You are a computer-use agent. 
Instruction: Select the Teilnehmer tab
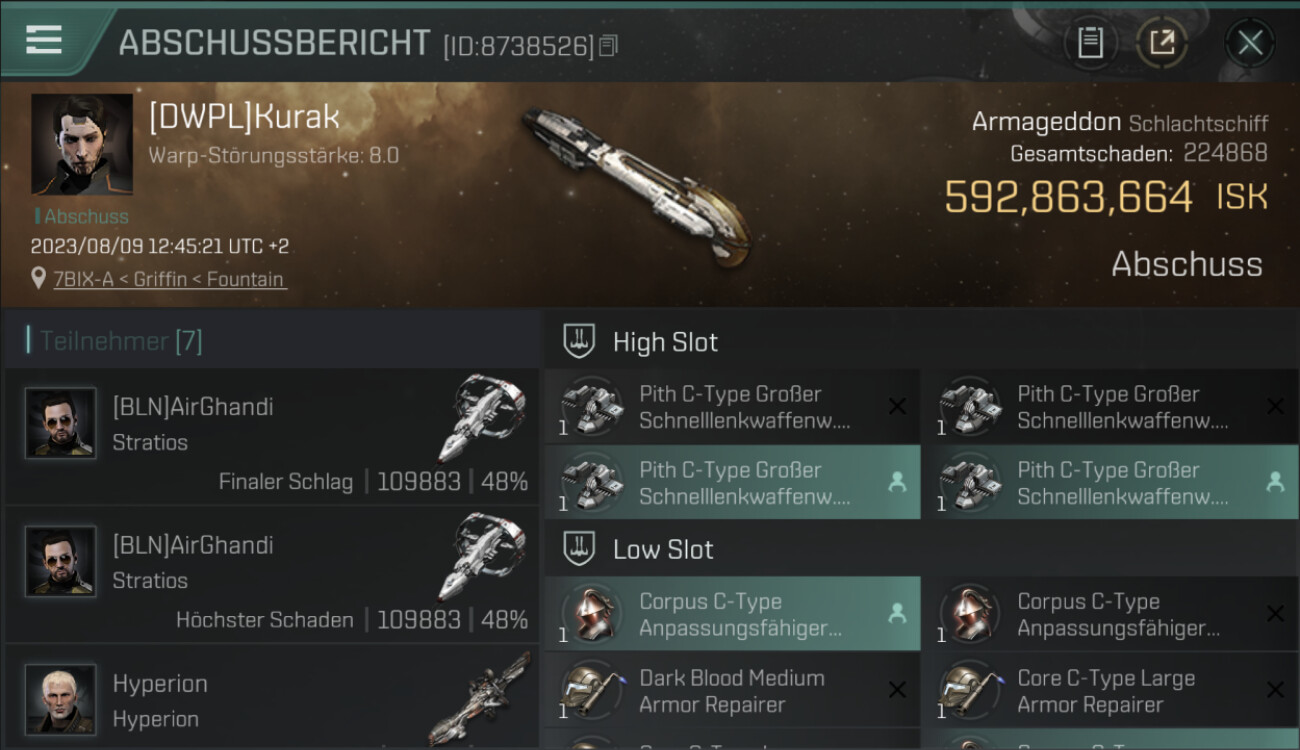pos(120,341)
